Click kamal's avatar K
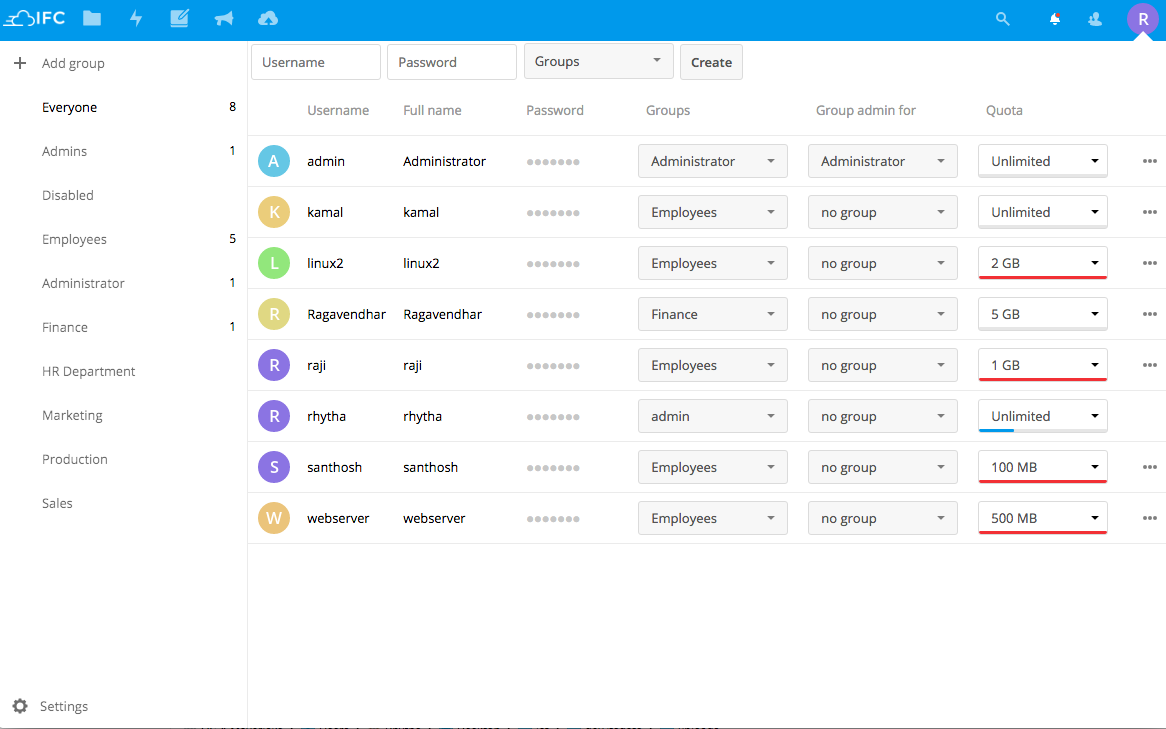1166x729 pixels. pos(274,212)
